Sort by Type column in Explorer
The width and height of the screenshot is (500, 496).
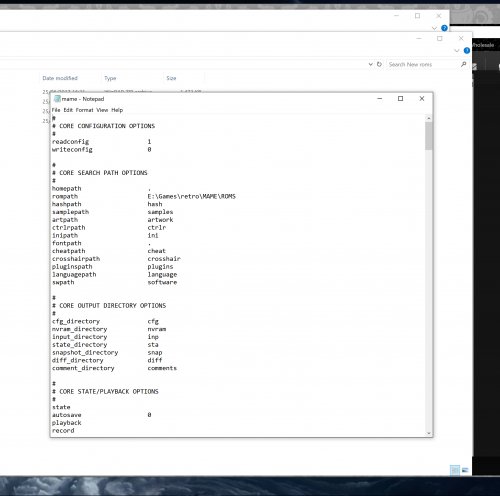point(110,78)
